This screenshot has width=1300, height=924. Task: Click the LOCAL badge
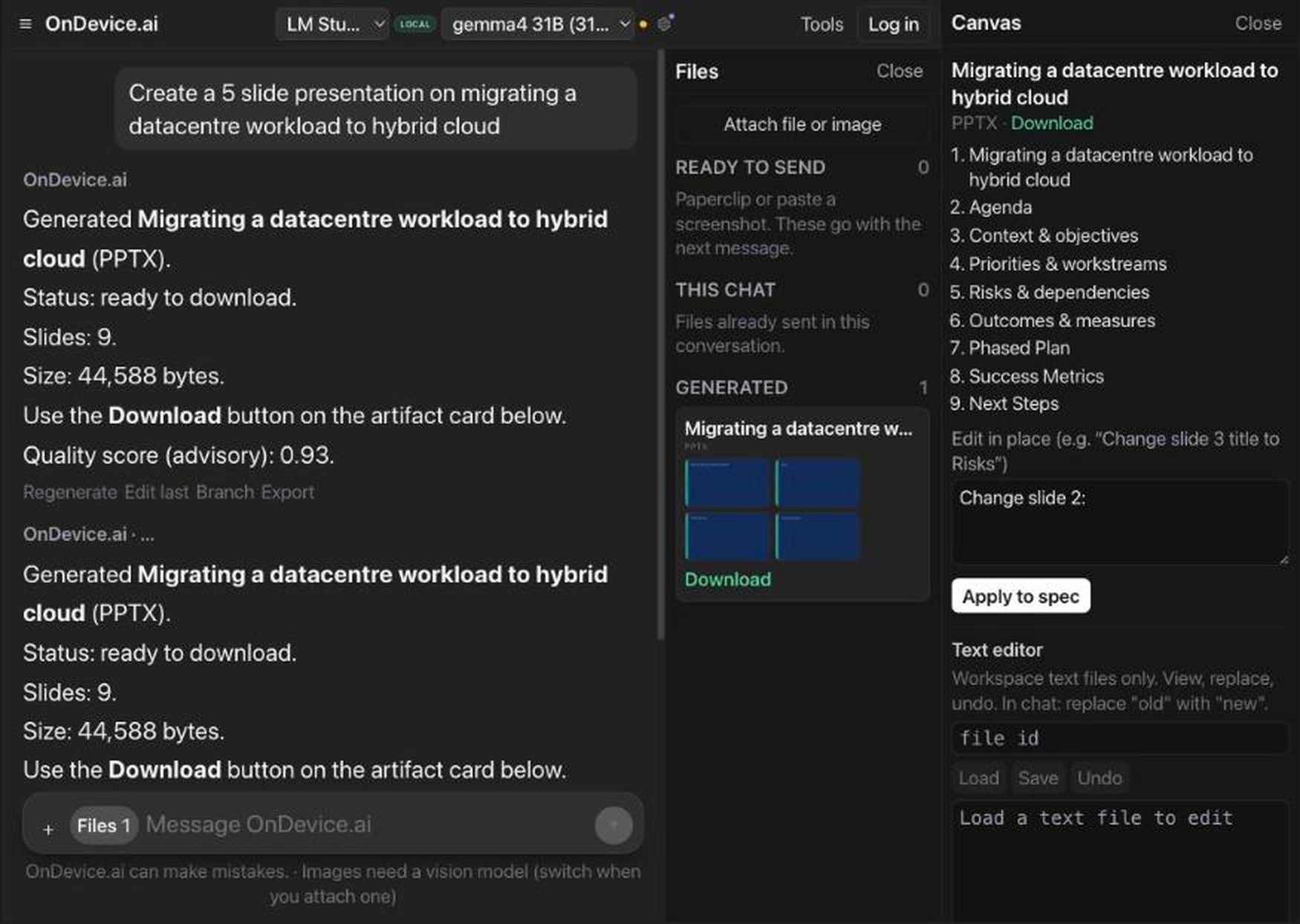coord(415,25)
